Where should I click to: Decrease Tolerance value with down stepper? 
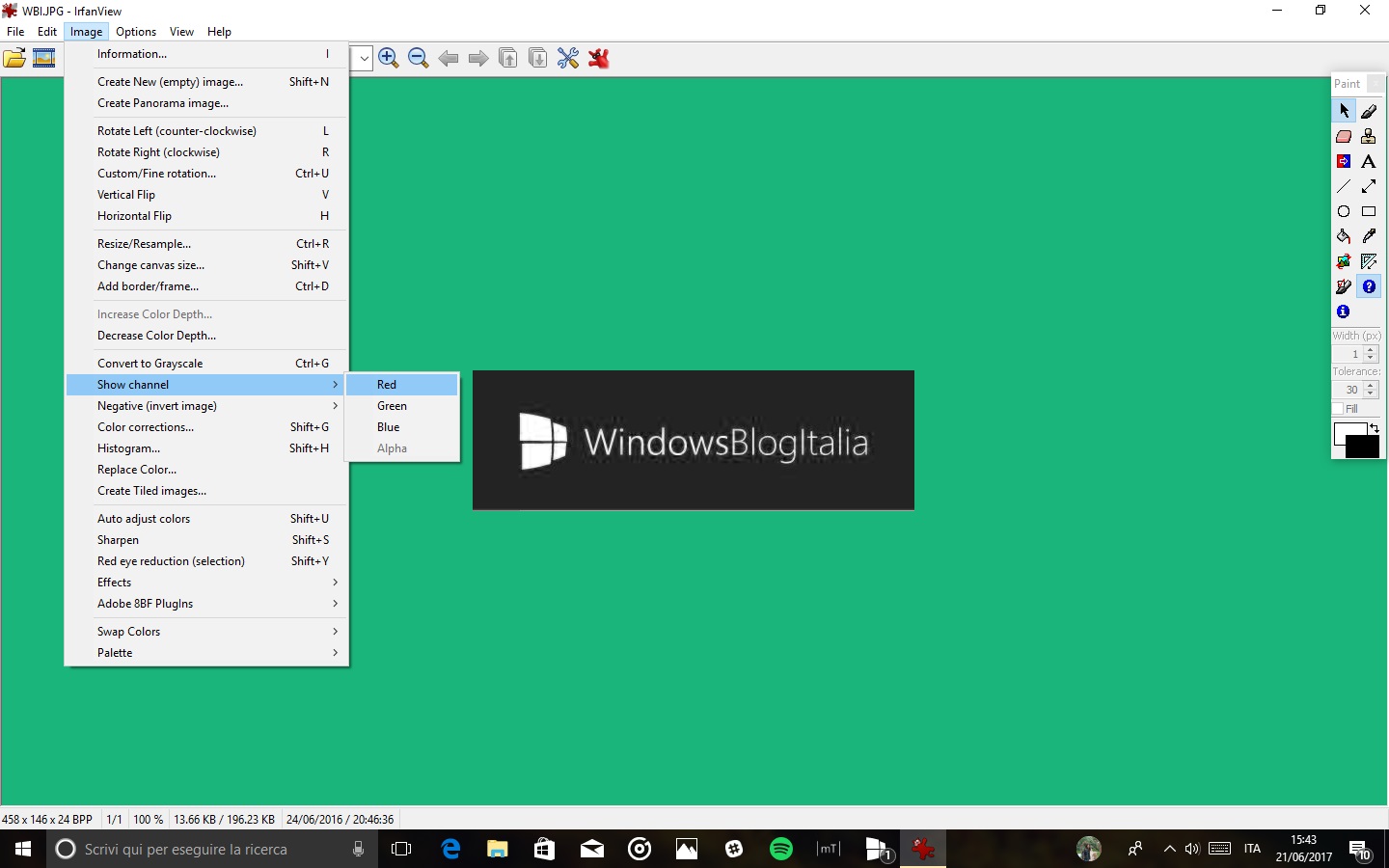pyautogui.click(x=1372, y=394)
